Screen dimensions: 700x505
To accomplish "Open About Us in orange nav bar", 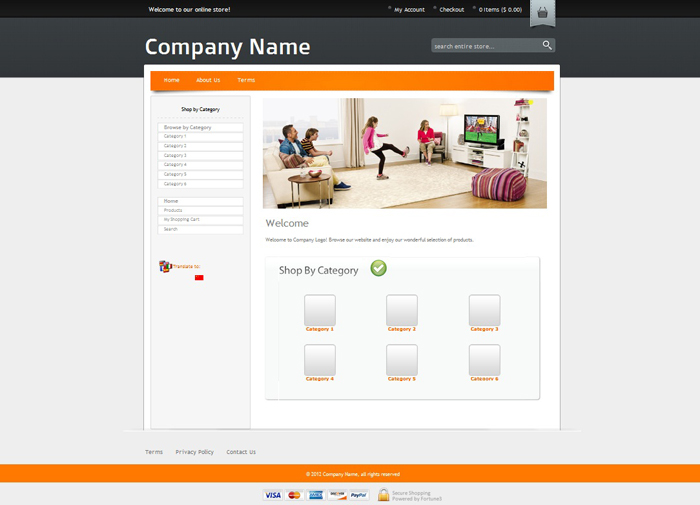I will (x=208, y=80).
